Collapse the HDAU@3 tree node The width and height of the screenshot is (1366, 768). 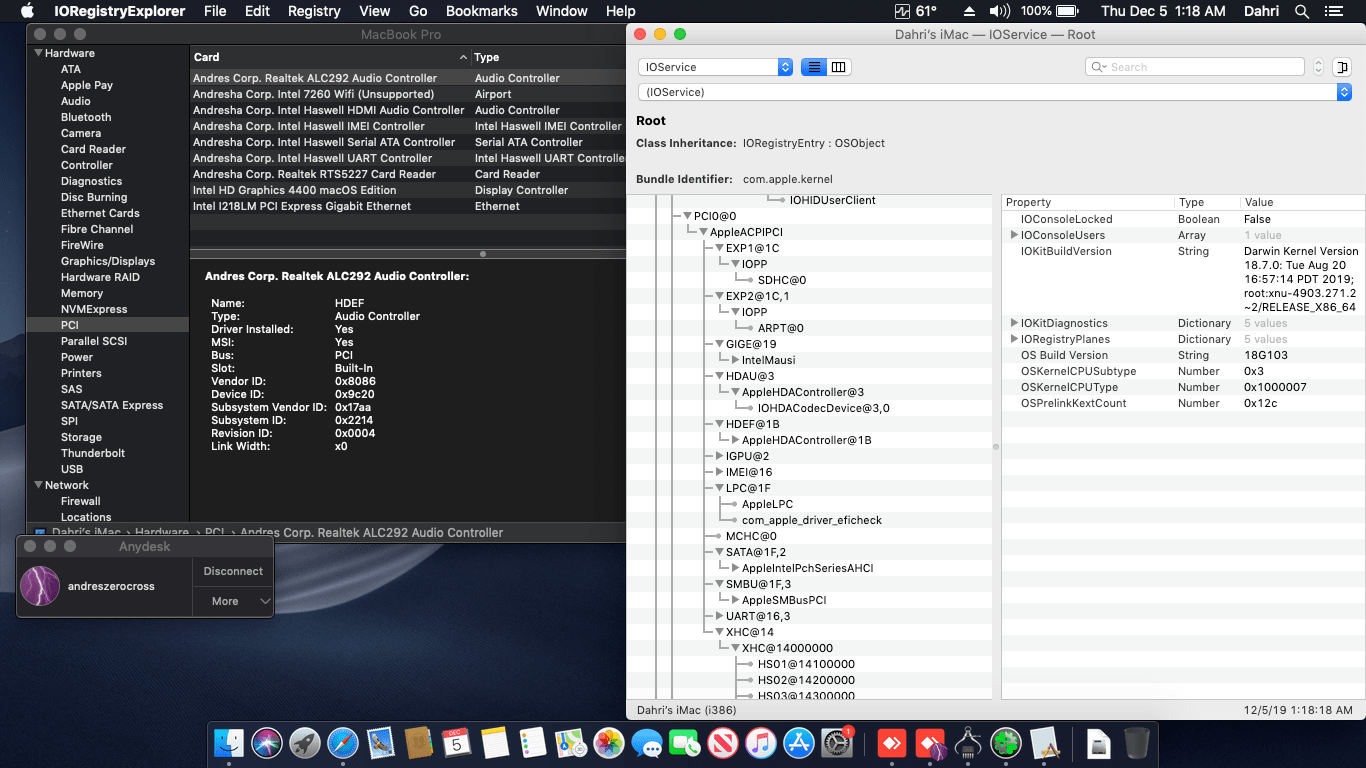[718, 376]
